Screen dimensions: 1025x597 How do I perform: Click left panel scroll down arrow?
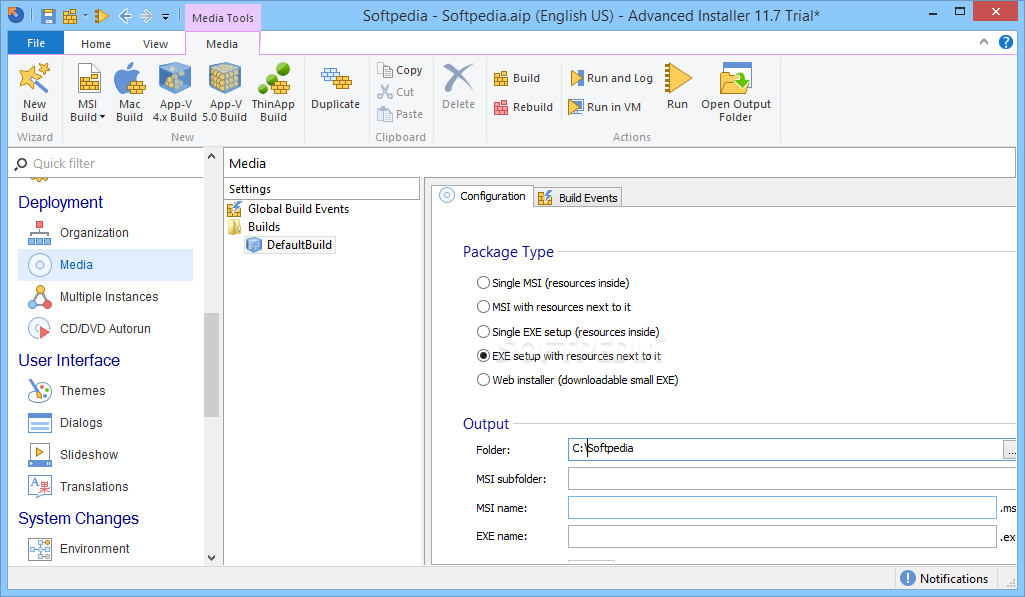point(211,558)
